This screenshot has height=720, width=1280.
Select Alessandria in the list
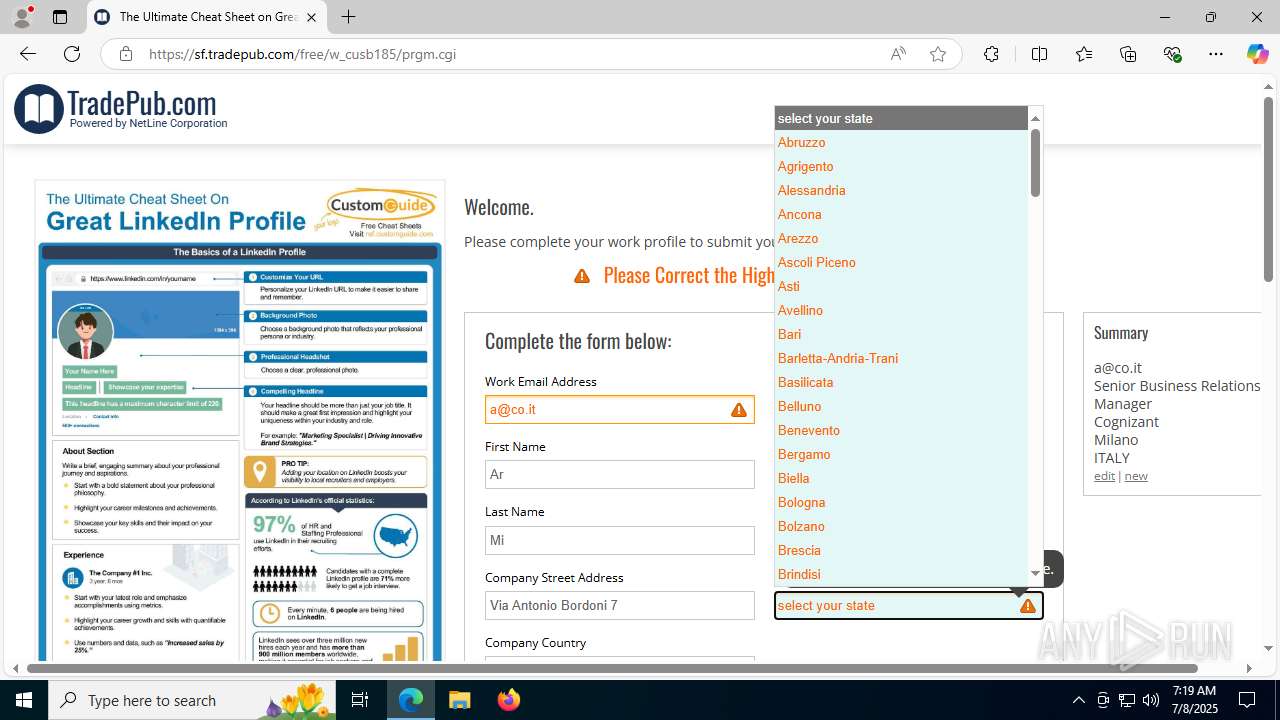pos(901,190)
